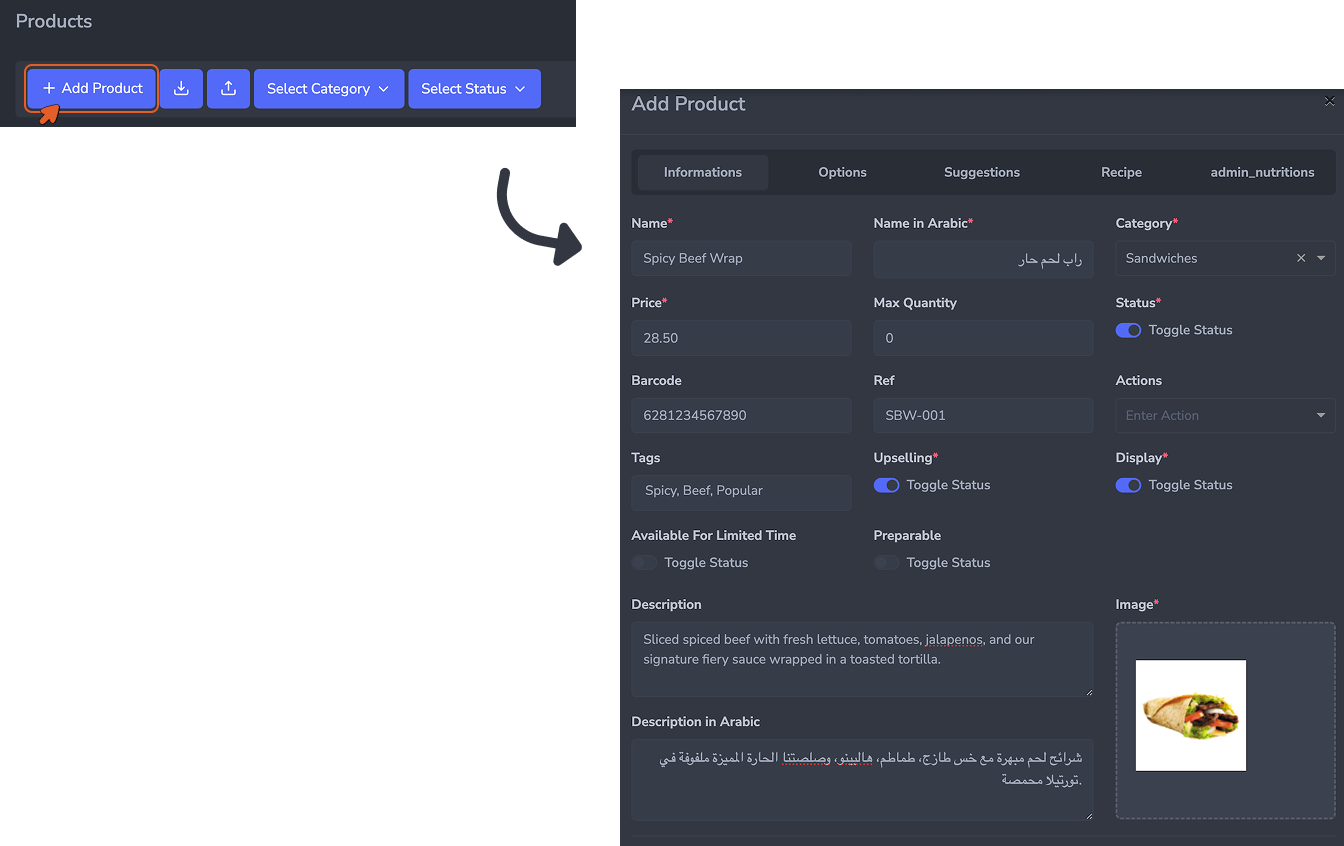Click the Ref field with SBW-001

[x=984, y=415]
